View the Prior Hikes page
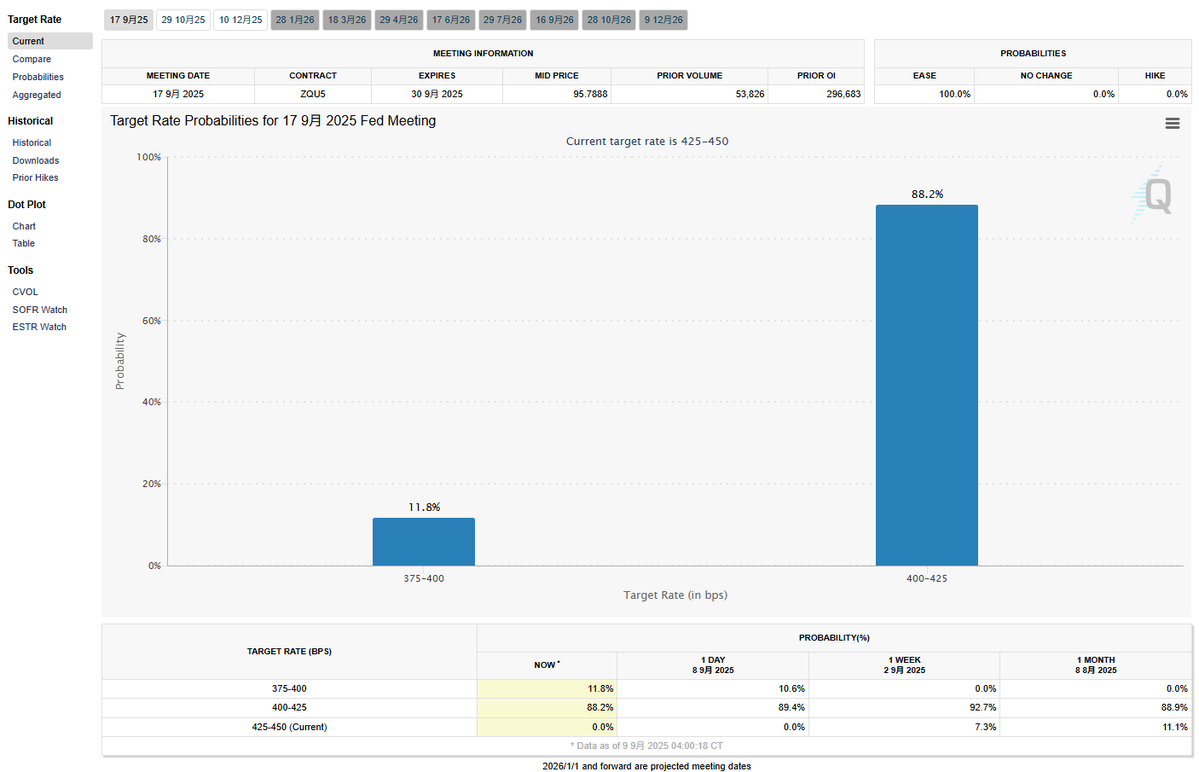The height and width of the screenshot is (772, 1199). [35, 177]
